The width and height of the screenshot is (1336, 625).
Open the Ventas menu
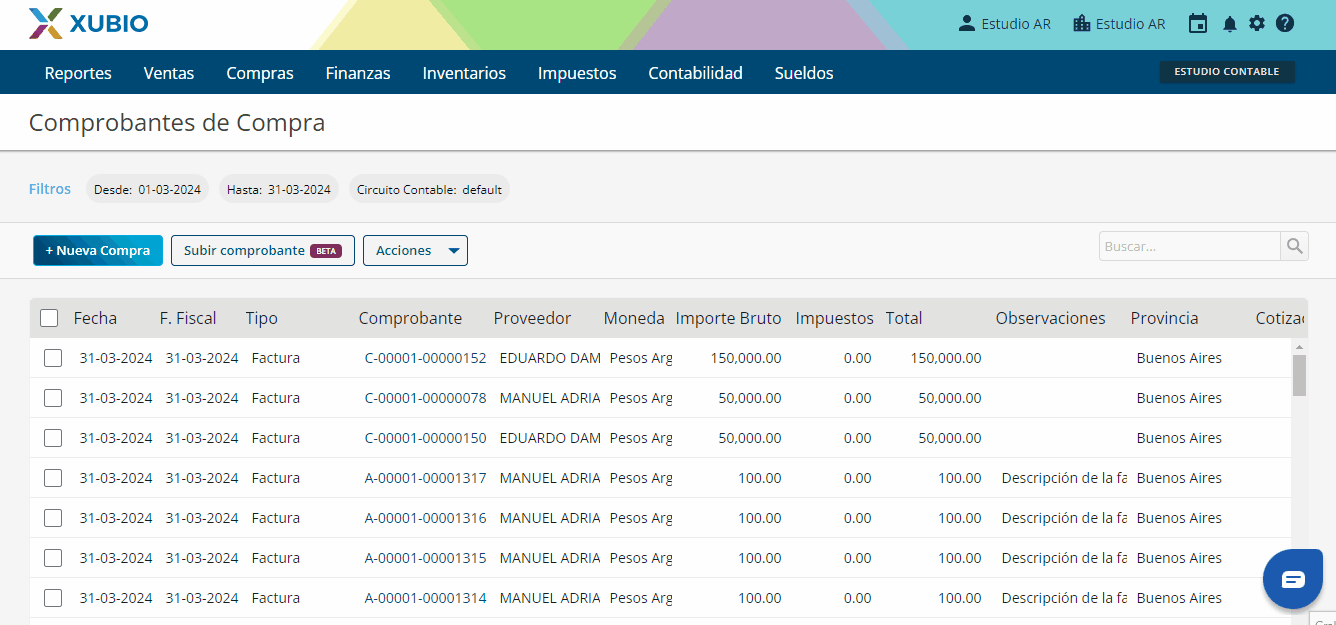click(x=169, y=73)
